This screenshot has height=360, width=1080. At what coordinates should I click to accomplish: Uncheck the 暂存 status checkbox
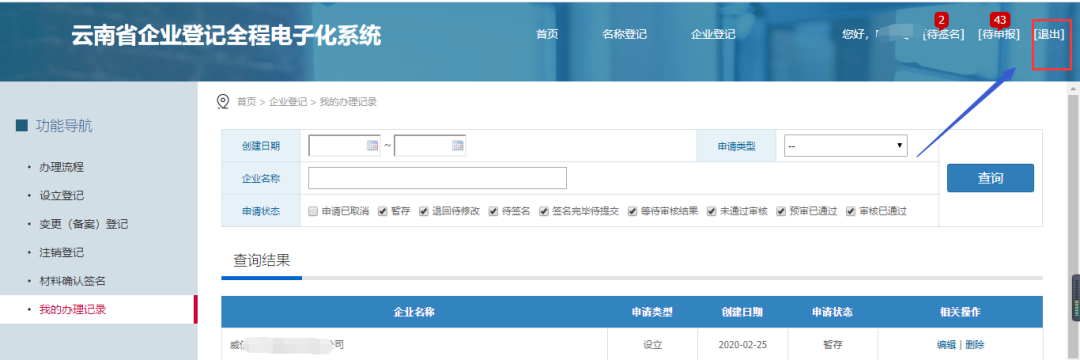click(x=383, y=211)
